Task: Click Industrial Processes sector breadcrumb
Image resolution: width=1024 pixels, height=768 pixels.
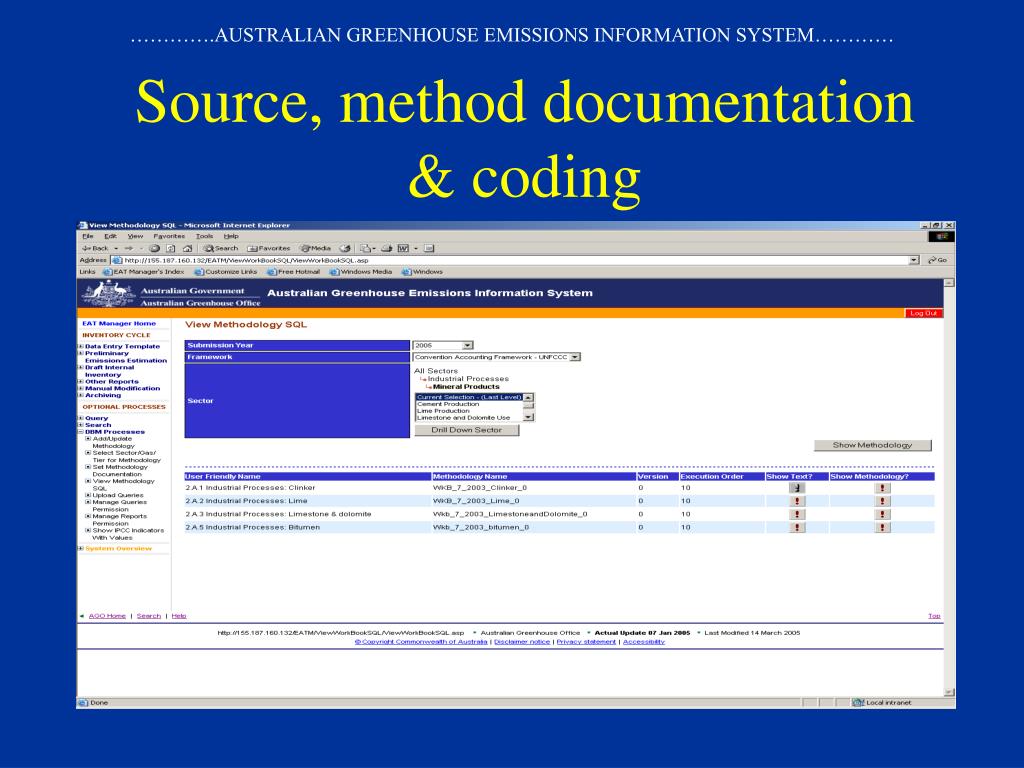Action: pos(468,379)
